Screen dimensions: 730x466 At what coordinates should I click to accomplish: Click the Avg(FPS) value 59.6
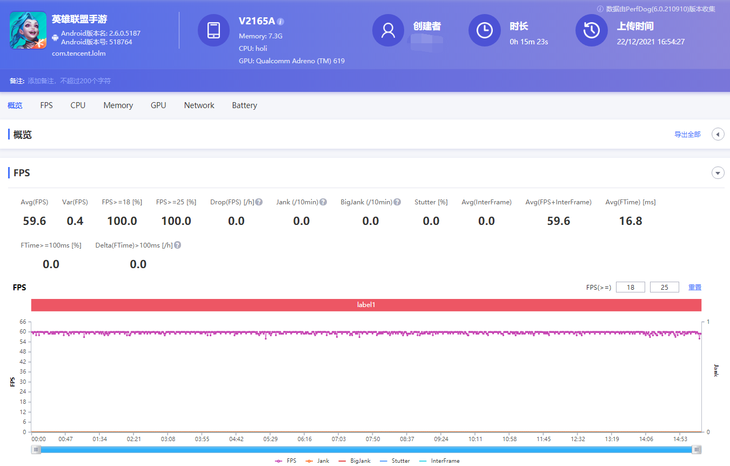34,221
